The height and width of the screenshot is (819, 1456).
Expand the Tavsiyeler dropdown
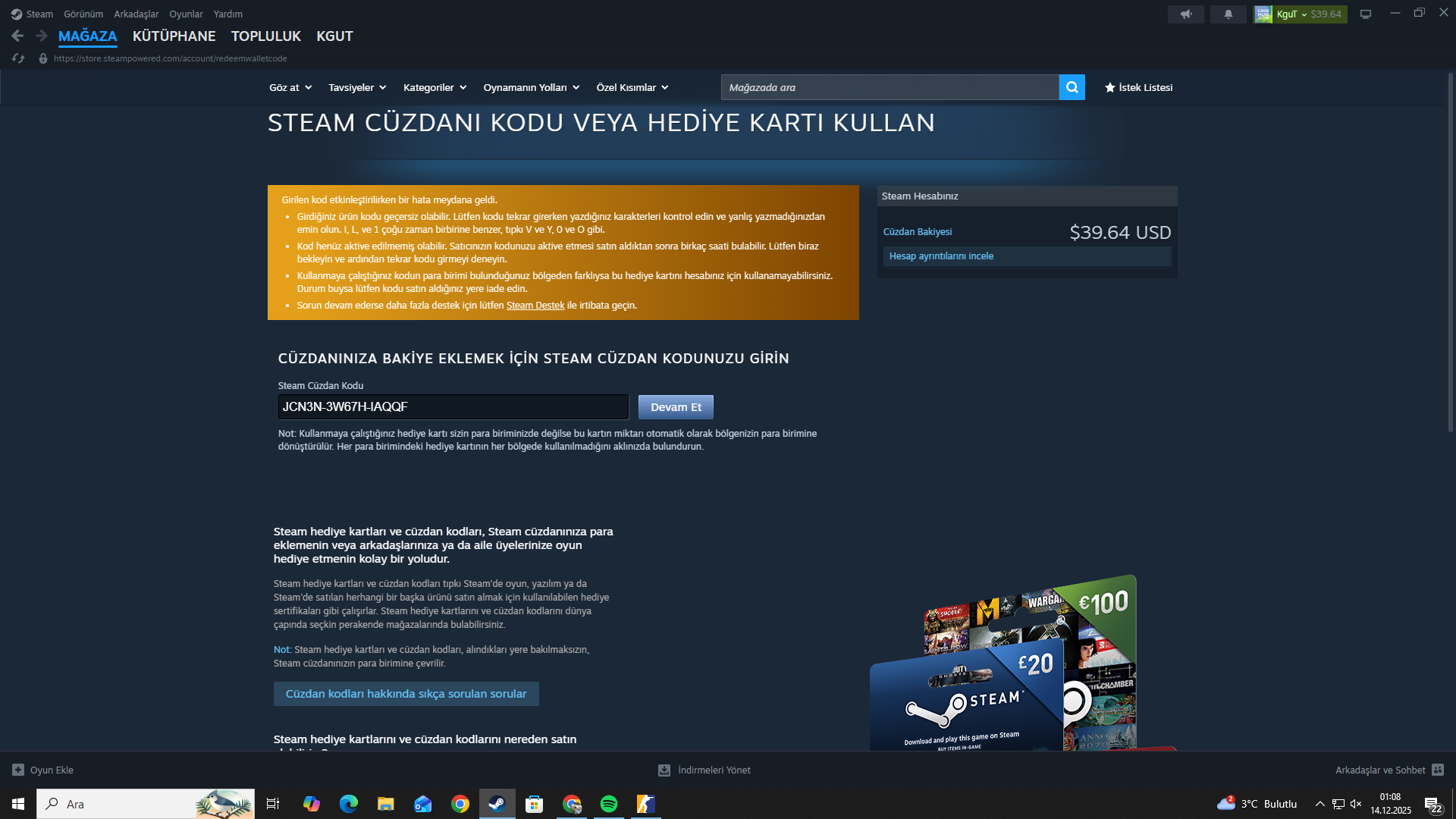pyautogui.click(x=357, y=87)
